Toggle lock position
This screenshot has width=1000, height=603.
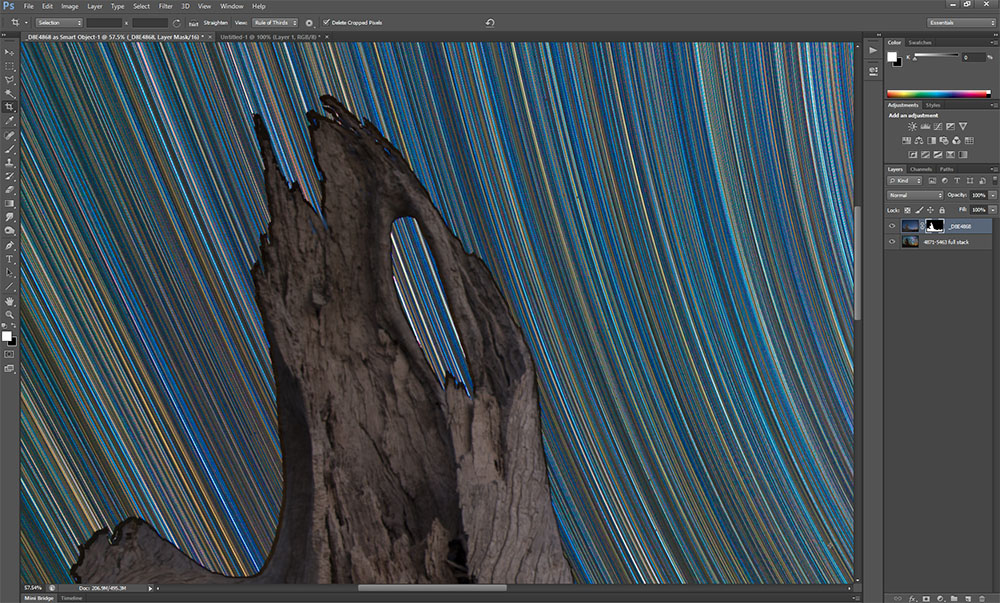(930, 210)
